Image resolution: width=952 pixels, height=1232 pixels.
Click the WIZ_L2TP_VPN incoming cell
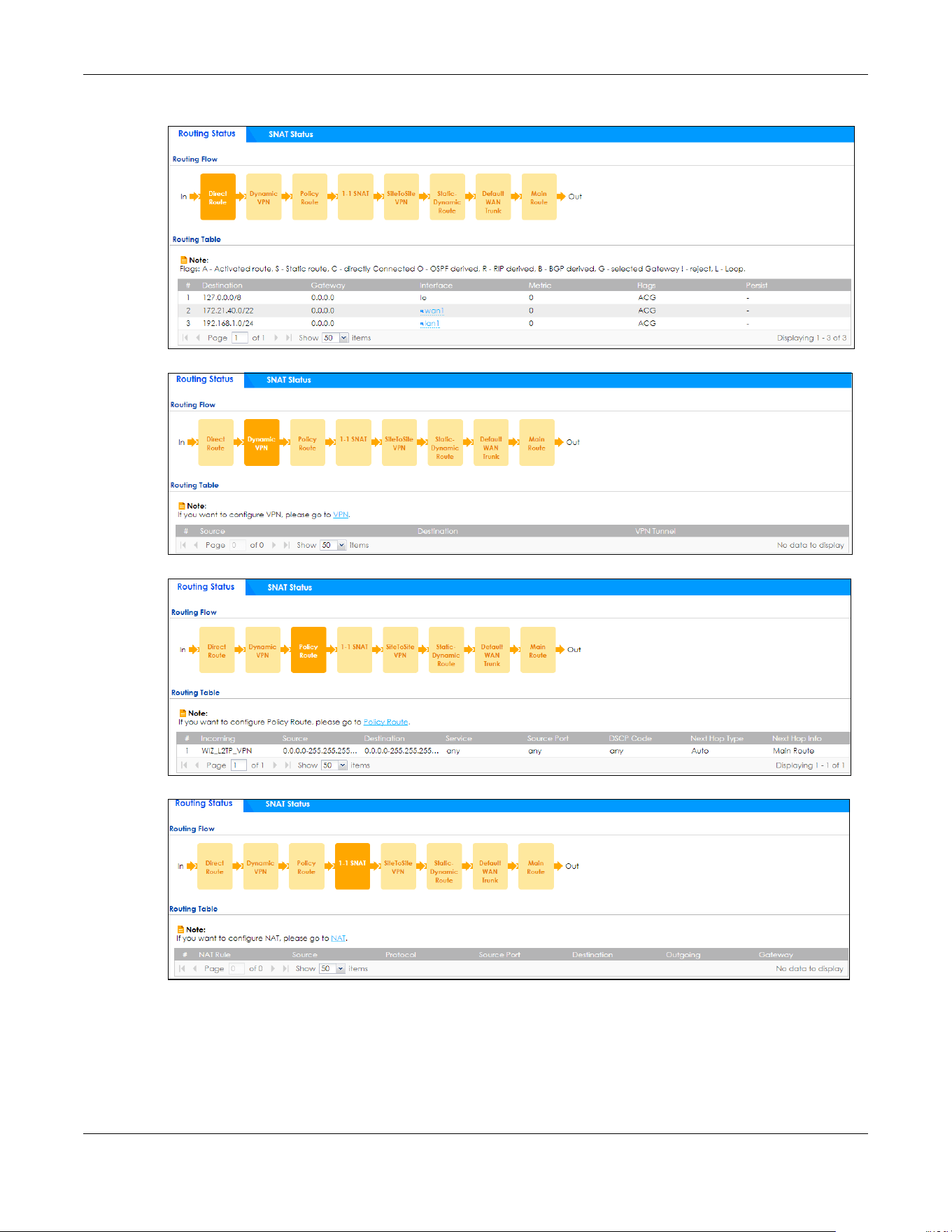[227, 751]
